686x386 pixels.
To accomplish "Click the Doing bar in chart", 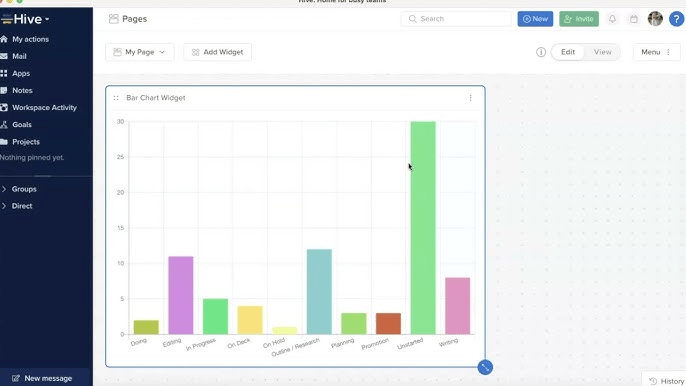I will coord(146,327).
